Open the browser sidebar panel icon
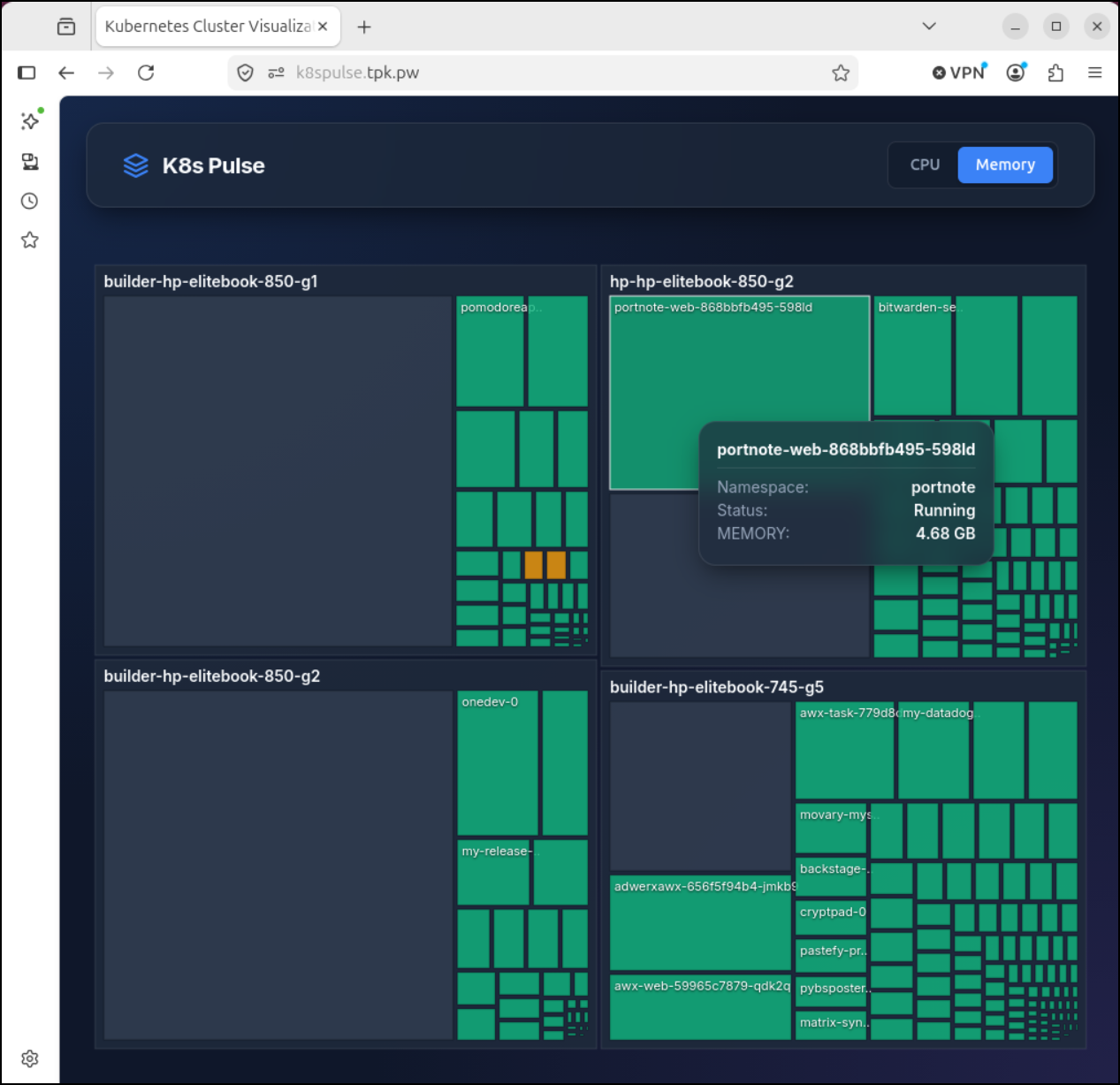Screen dimensions: 1120x1085 point(27,73)
